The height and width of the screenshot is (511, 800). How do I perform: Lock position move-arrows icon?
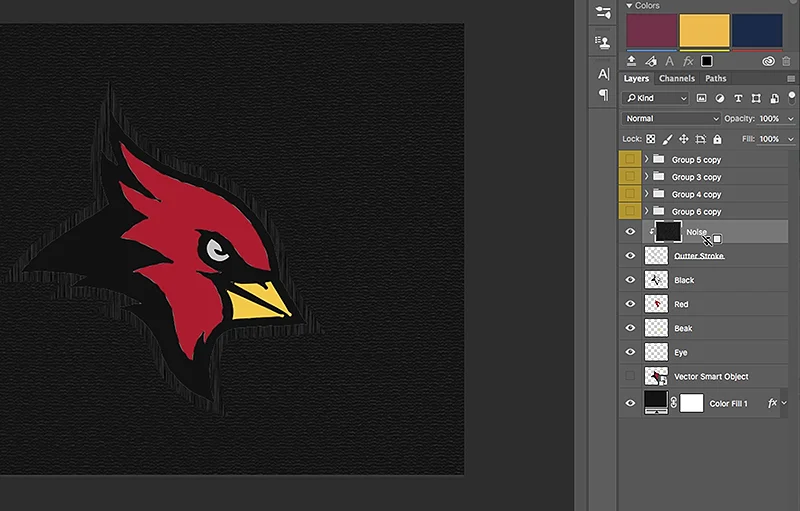(x=684, y=139)
